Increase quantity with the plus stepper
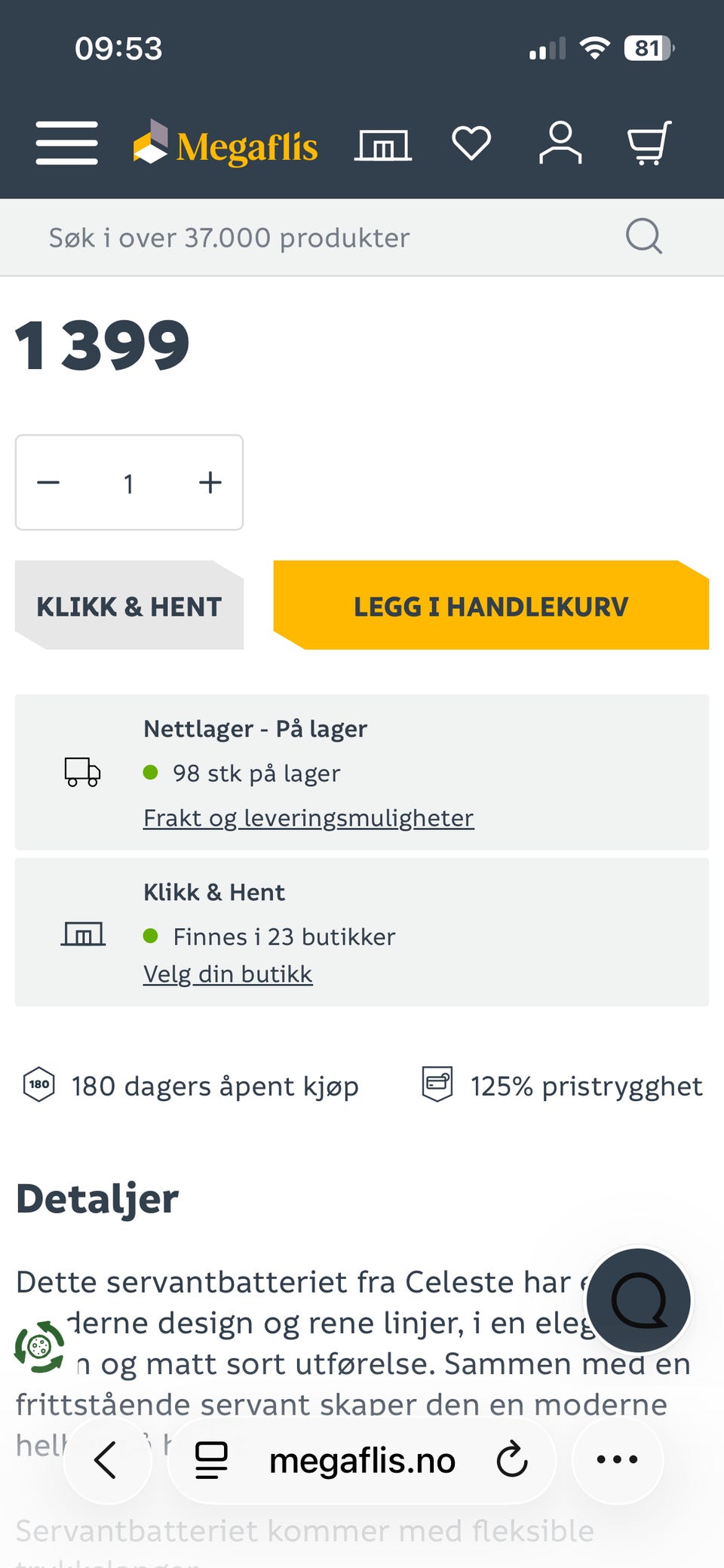This screenshot has width=724, height=1568. coord(210,483)
